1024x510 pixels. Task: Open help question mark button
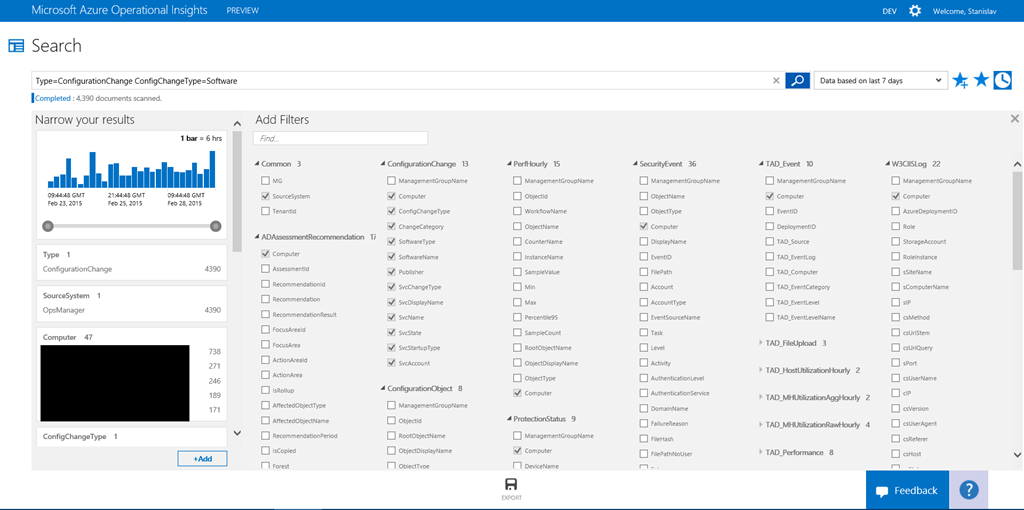tap(968, 490)
